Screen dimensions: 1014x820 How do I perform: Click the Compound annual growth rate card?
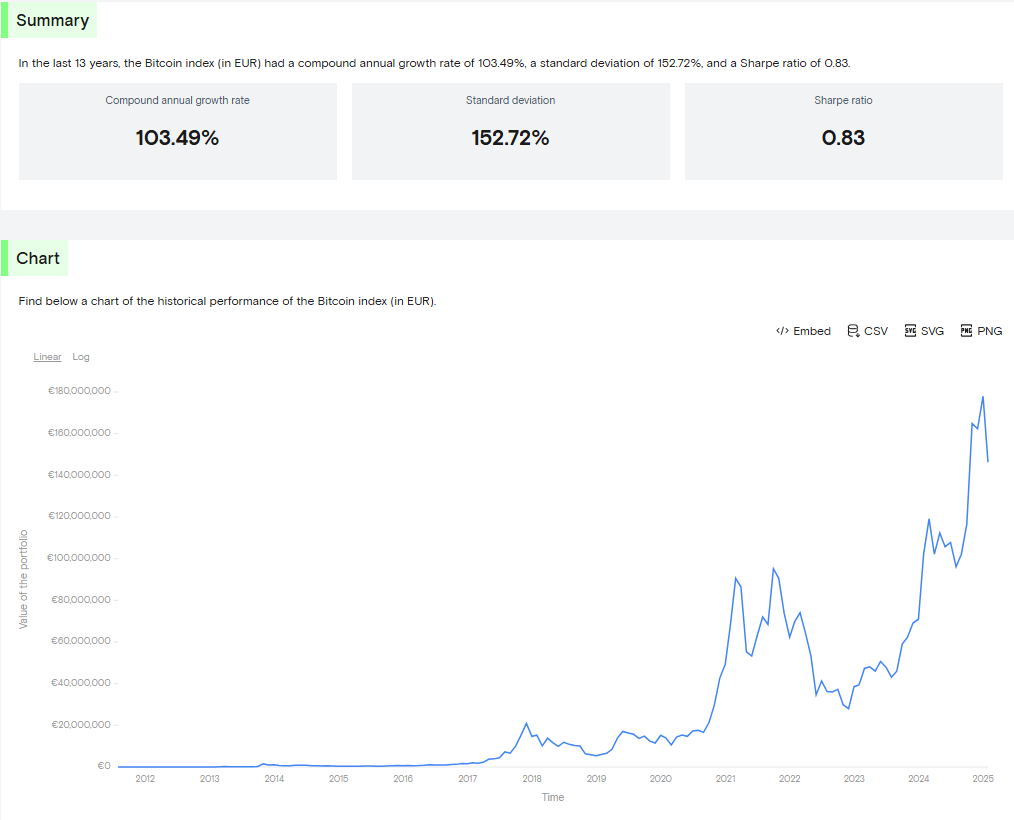[x=178, y=131]
